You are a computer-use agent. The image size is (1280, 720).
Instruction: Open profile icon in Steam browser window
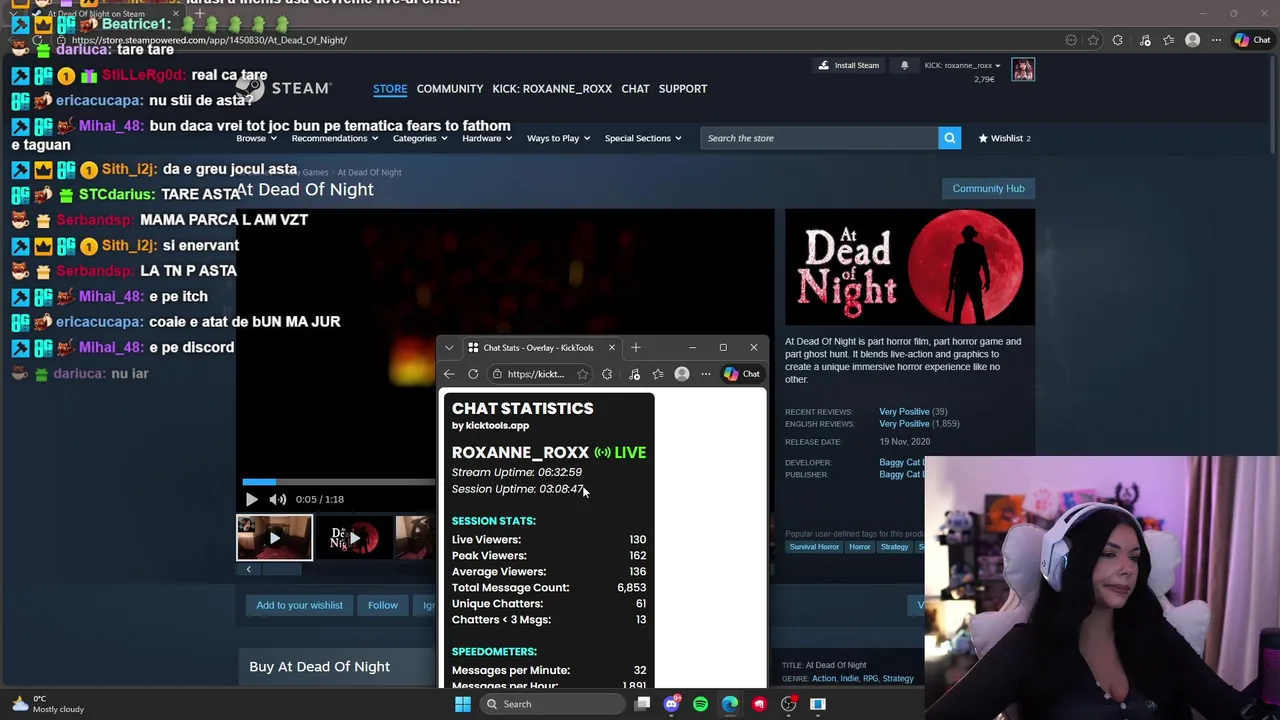(x=1192, y=40)
